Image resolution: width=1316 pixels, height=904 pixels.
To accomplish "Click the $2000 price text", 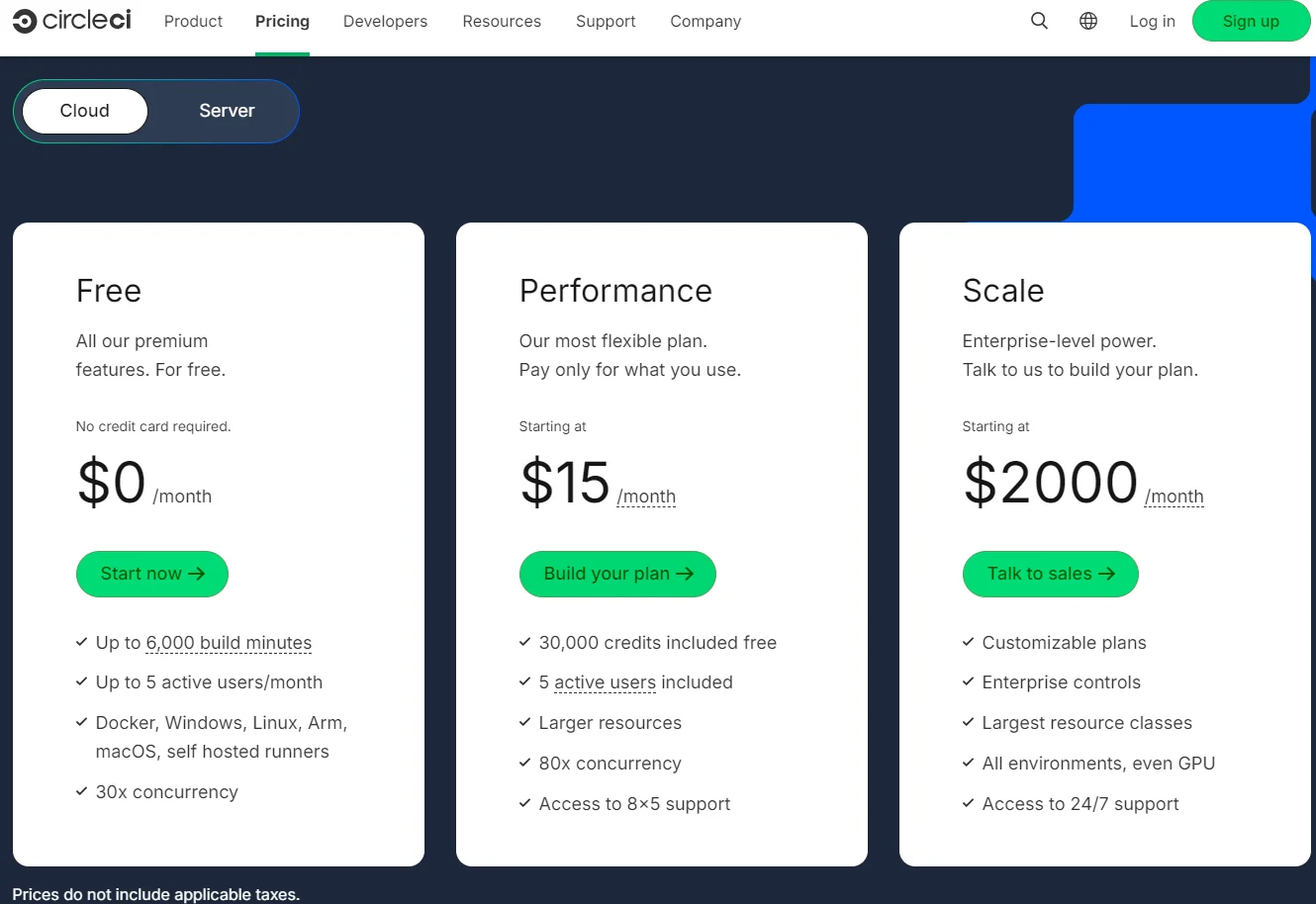I will tap(1051, 483).
